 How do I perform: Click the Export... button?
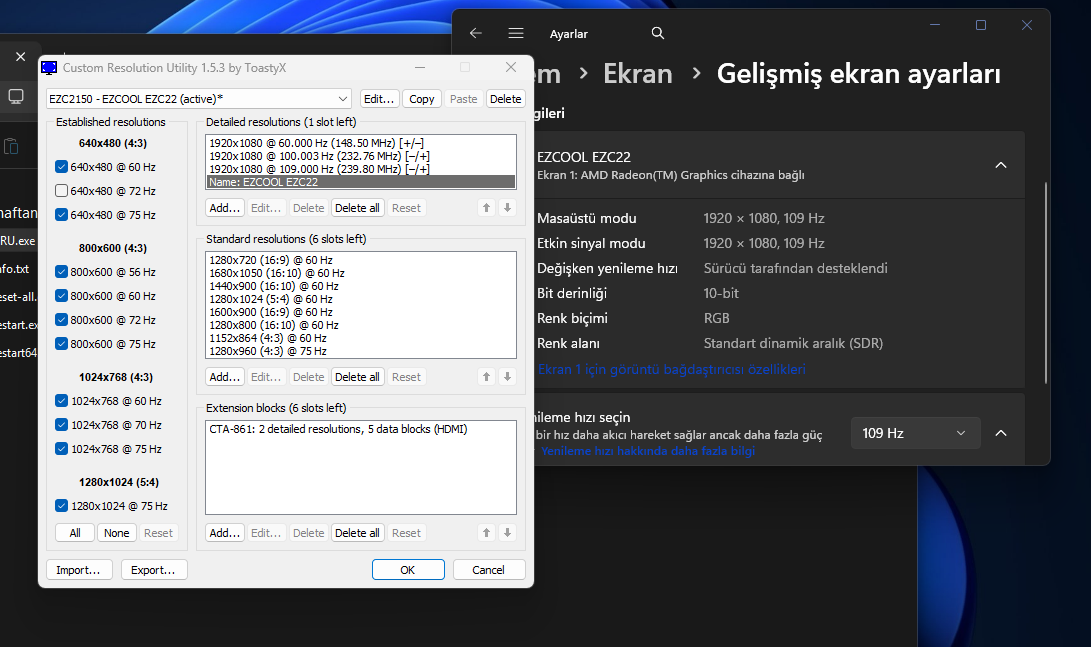[154, 570]
